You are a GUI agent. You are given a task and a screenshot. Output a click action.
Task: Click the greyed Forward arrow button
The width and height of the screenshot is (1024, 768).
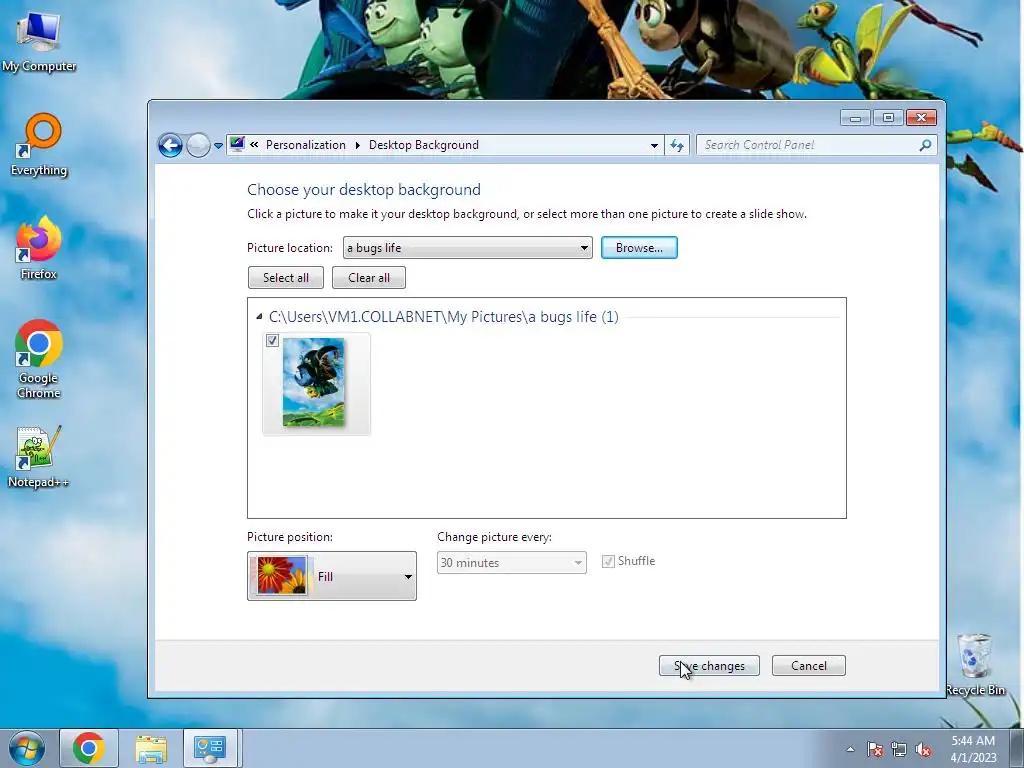coord(198,145)
